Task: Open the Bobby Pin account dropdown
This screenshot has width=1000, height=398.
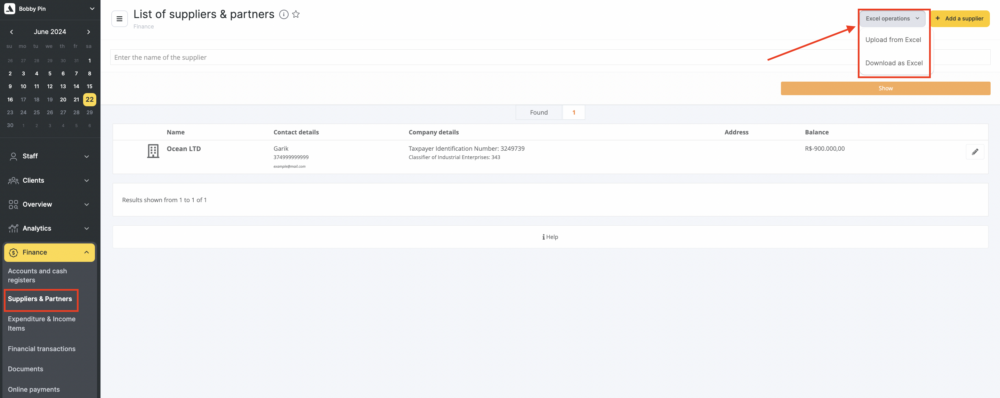Action: pos(50,9)
